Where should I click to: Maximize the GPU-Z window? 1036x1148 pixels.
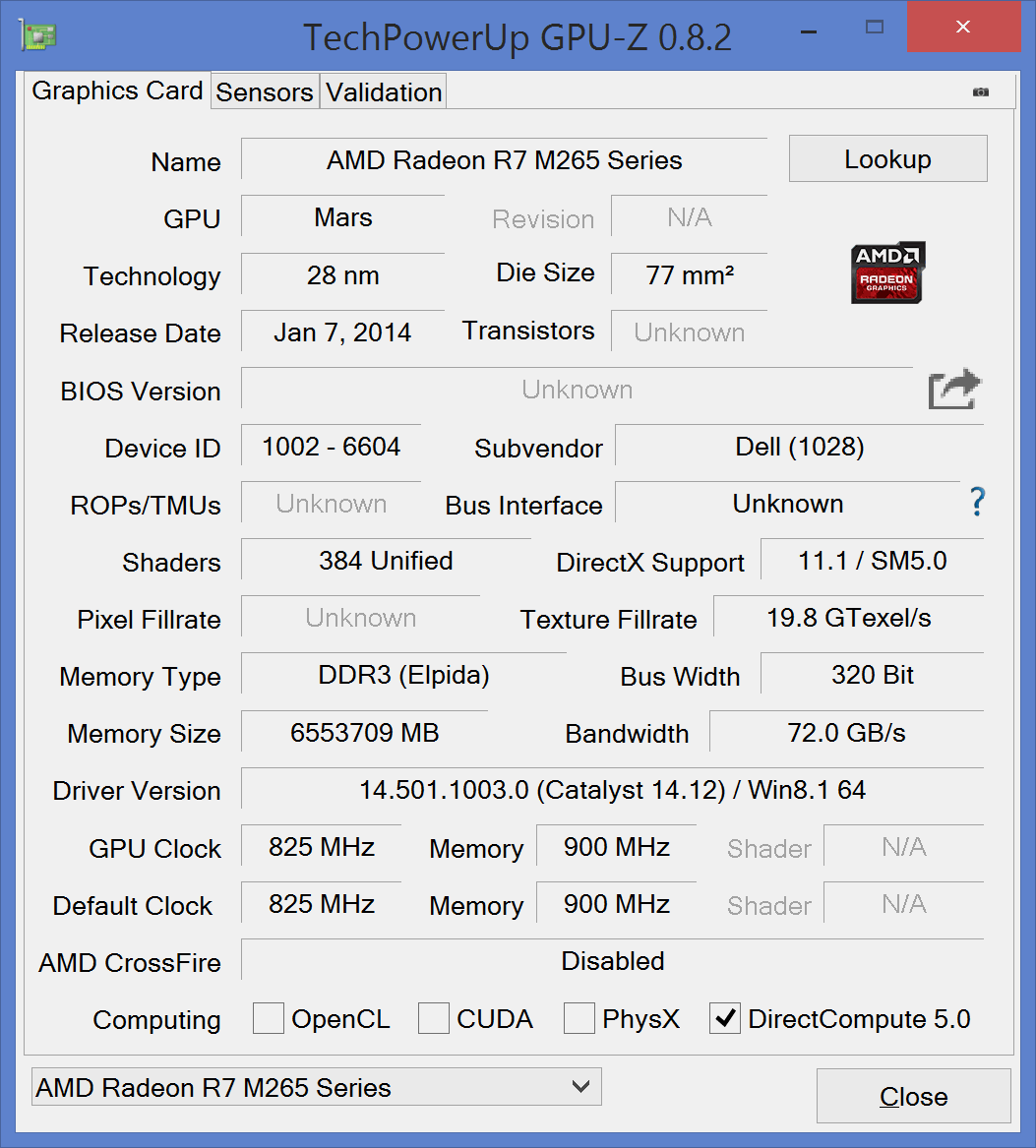click(875, 28)
